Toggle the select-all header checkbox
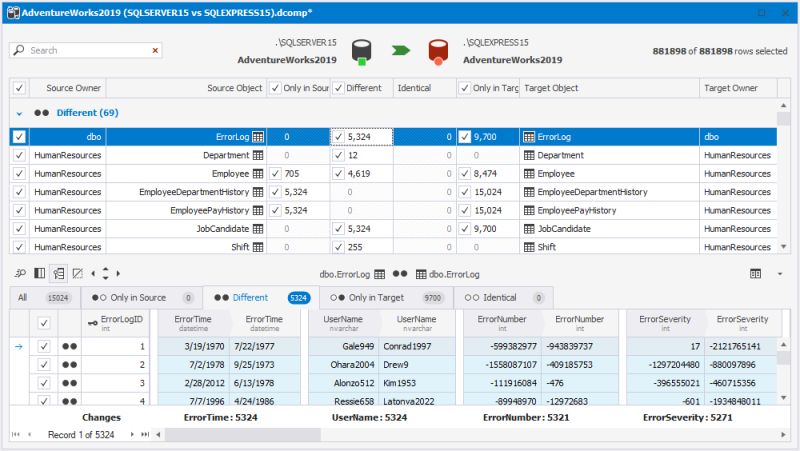This screenshot has width=800, height=451. pyautogui.click(x=19, y=88)
